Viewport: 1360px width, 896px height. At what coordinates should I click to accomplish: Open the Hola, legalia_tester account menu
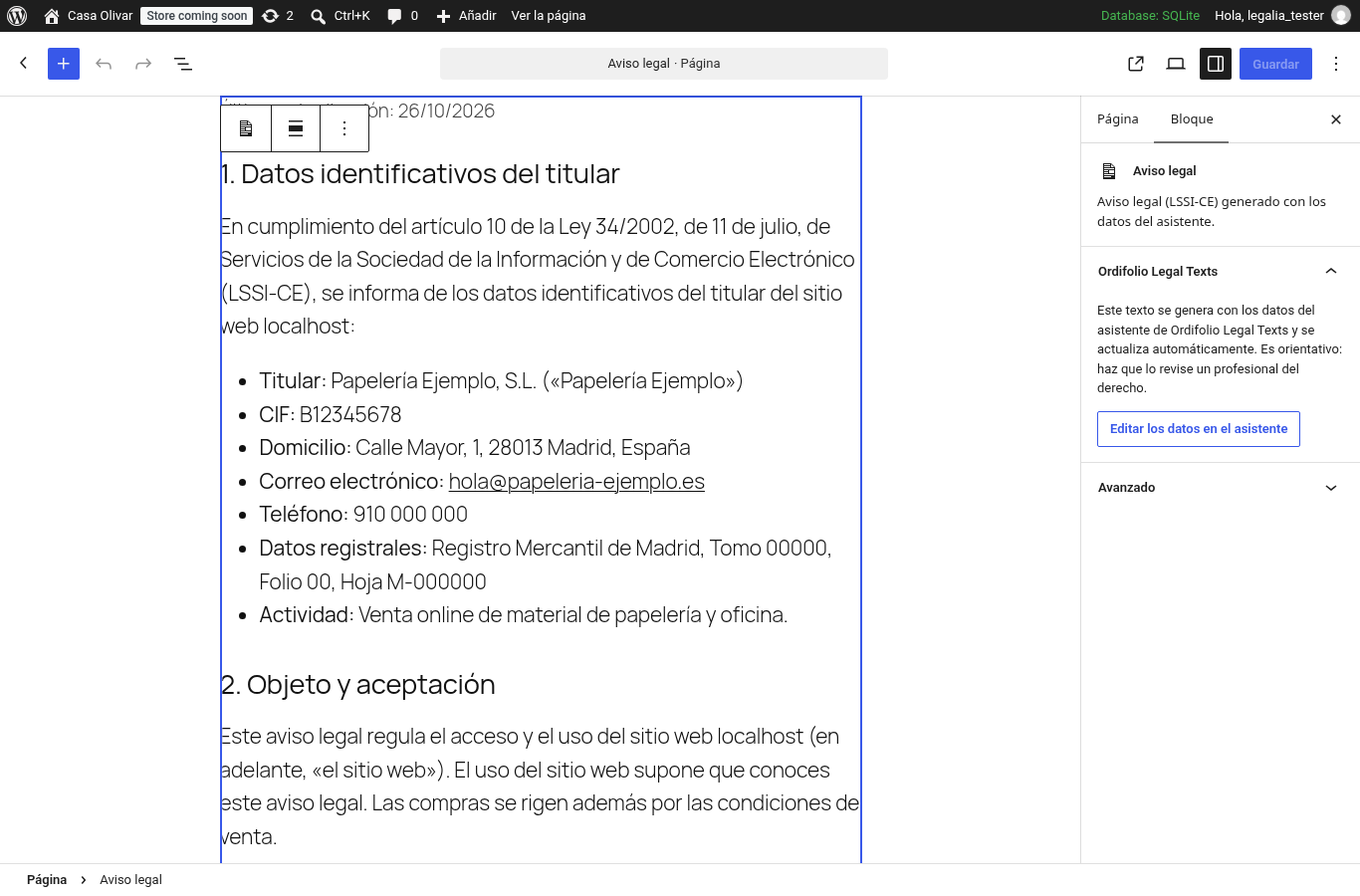point(1282,16)
